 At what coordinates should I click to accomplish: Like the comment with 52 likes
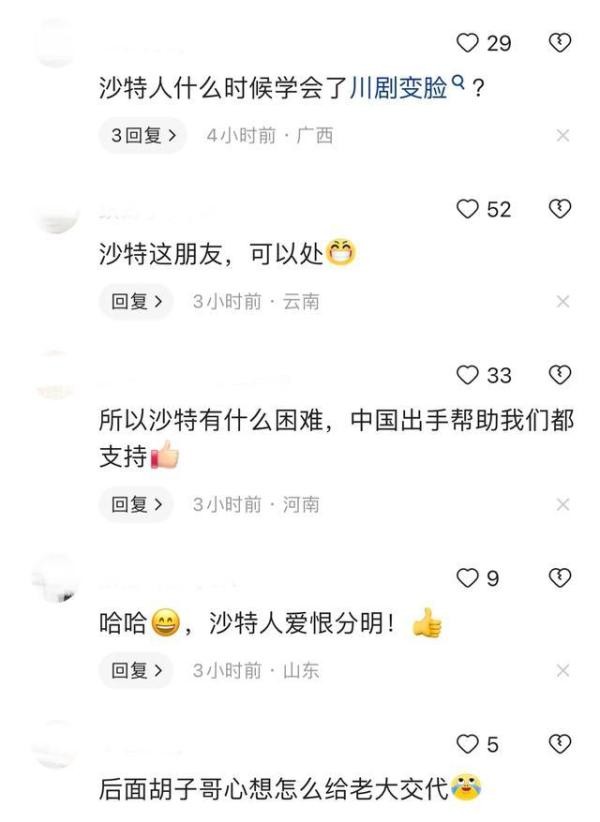click(x=467, y=209)
